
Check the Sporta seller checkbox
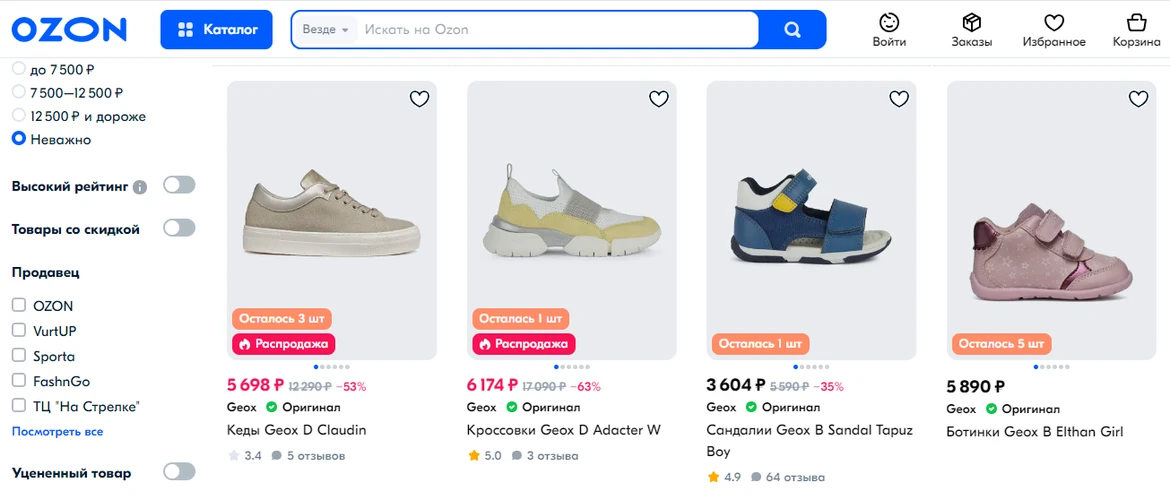[x=19, y=355]
